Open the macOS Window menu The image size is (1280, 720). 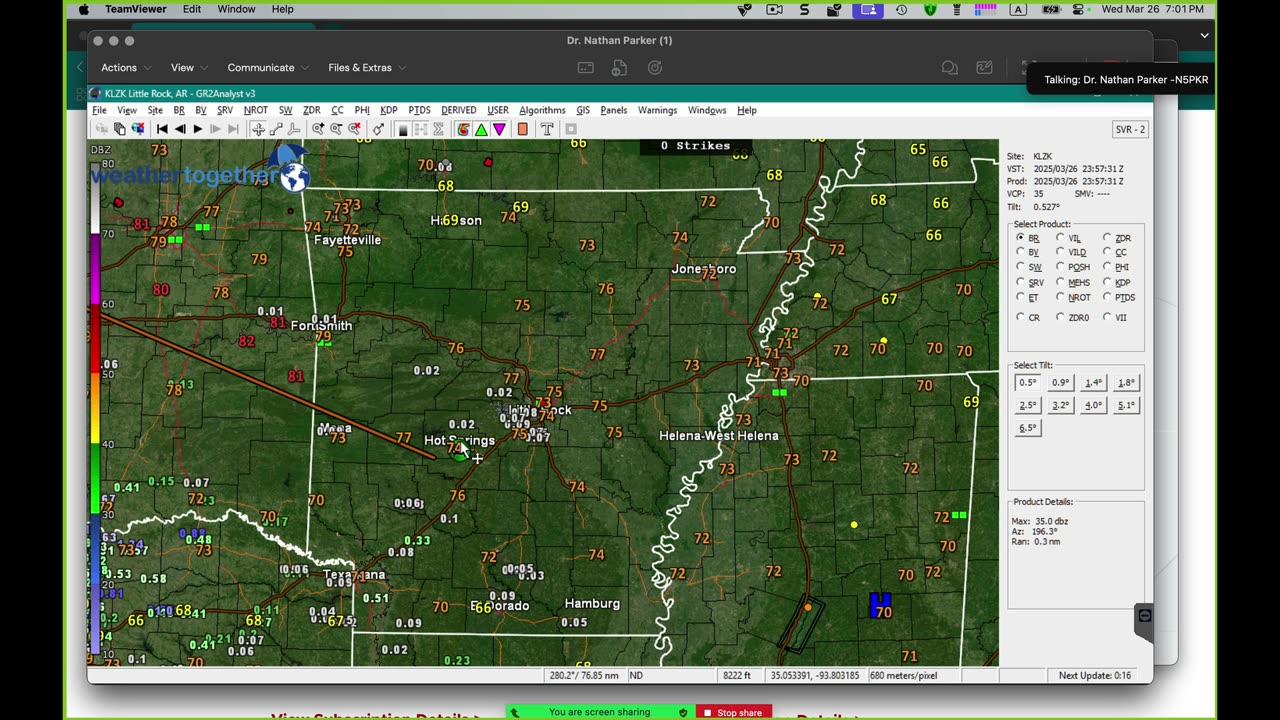pyautogui.click(x=236, y=9)
